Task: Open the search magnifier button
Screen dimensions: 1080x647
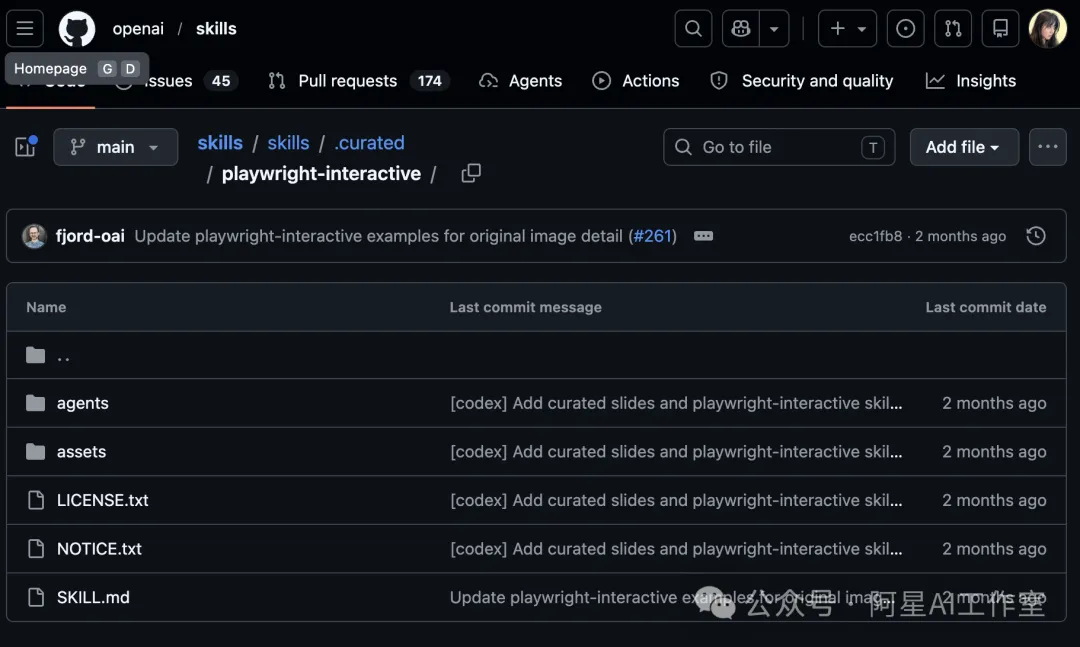Action: 693,28
